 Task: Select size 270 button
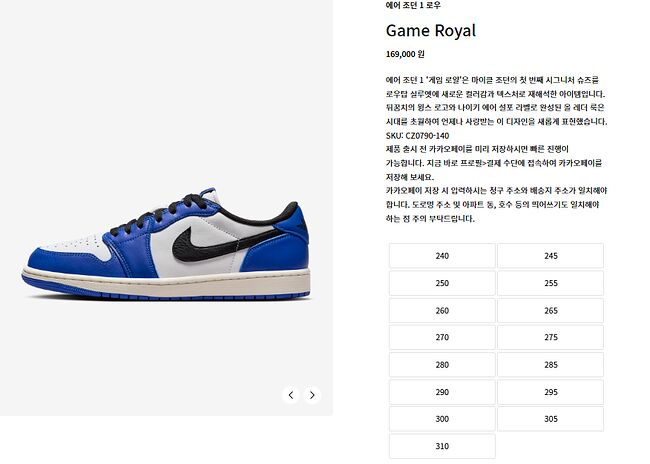[442, 338]
